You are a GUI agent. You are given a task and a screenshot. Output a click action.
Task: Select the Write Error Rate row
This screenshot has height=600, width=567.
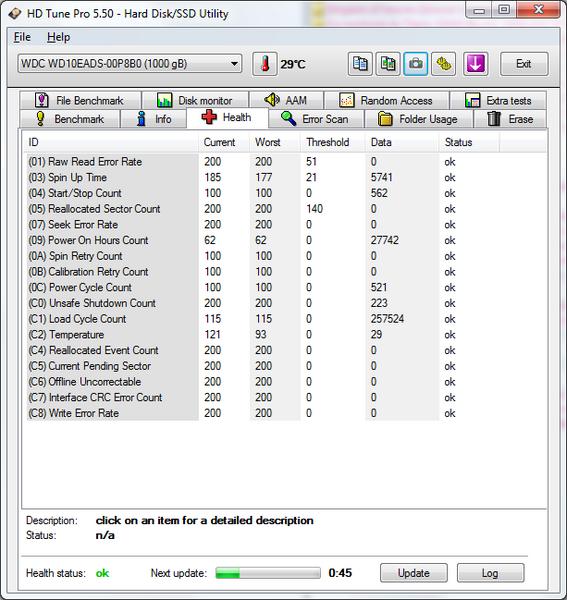[x=264, y=413]
